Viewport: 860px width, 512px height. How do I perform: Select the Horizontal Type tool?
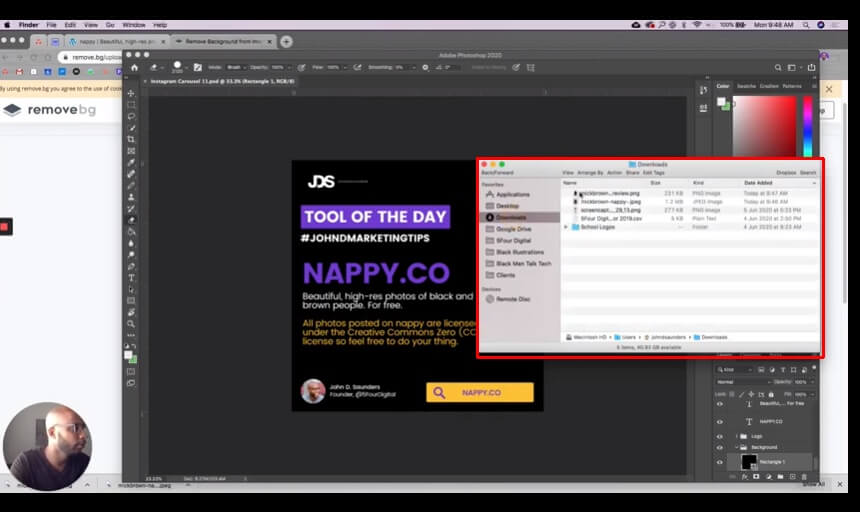(x=131, y=278)
